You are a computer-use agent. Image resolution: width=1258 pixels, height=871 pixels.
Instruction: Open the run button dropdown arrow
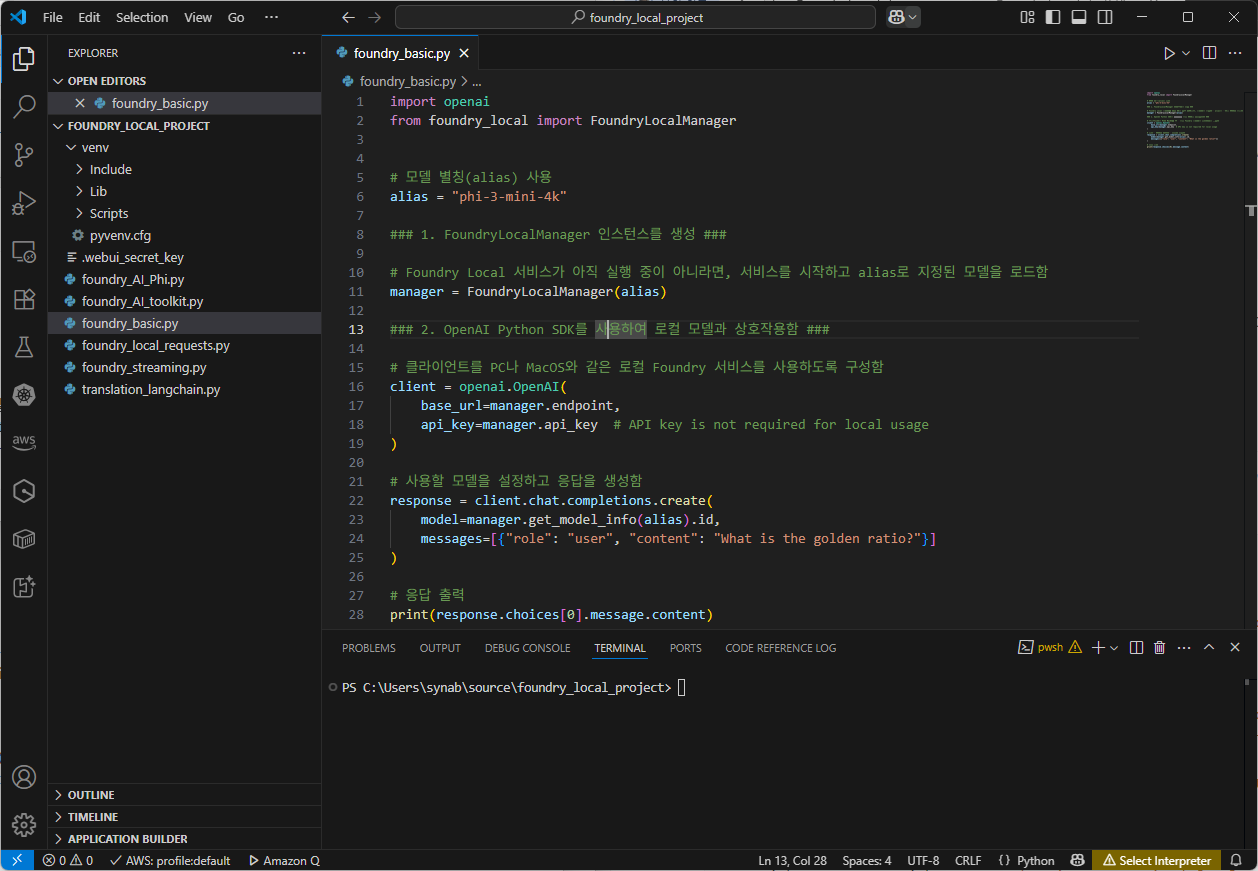(1186, 53)
